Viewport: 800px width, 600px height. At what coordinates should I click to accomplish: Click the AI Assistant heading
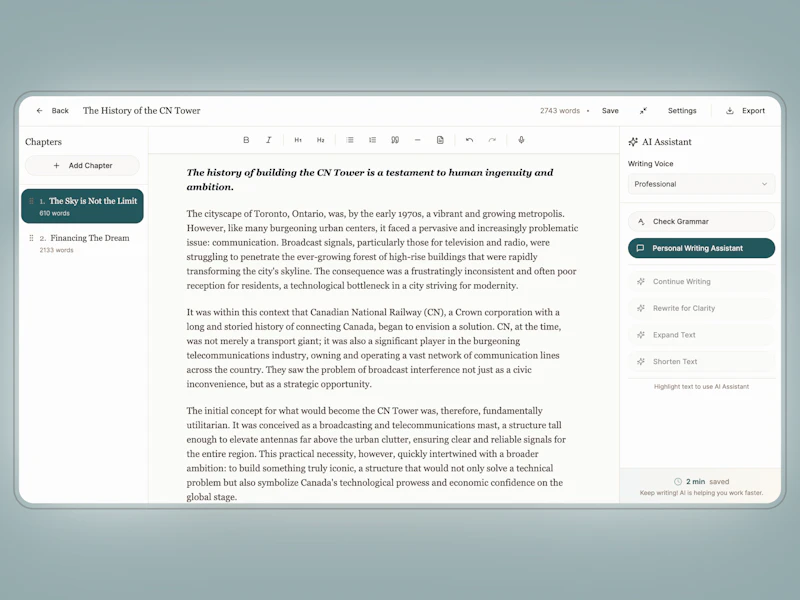point(666,142)
